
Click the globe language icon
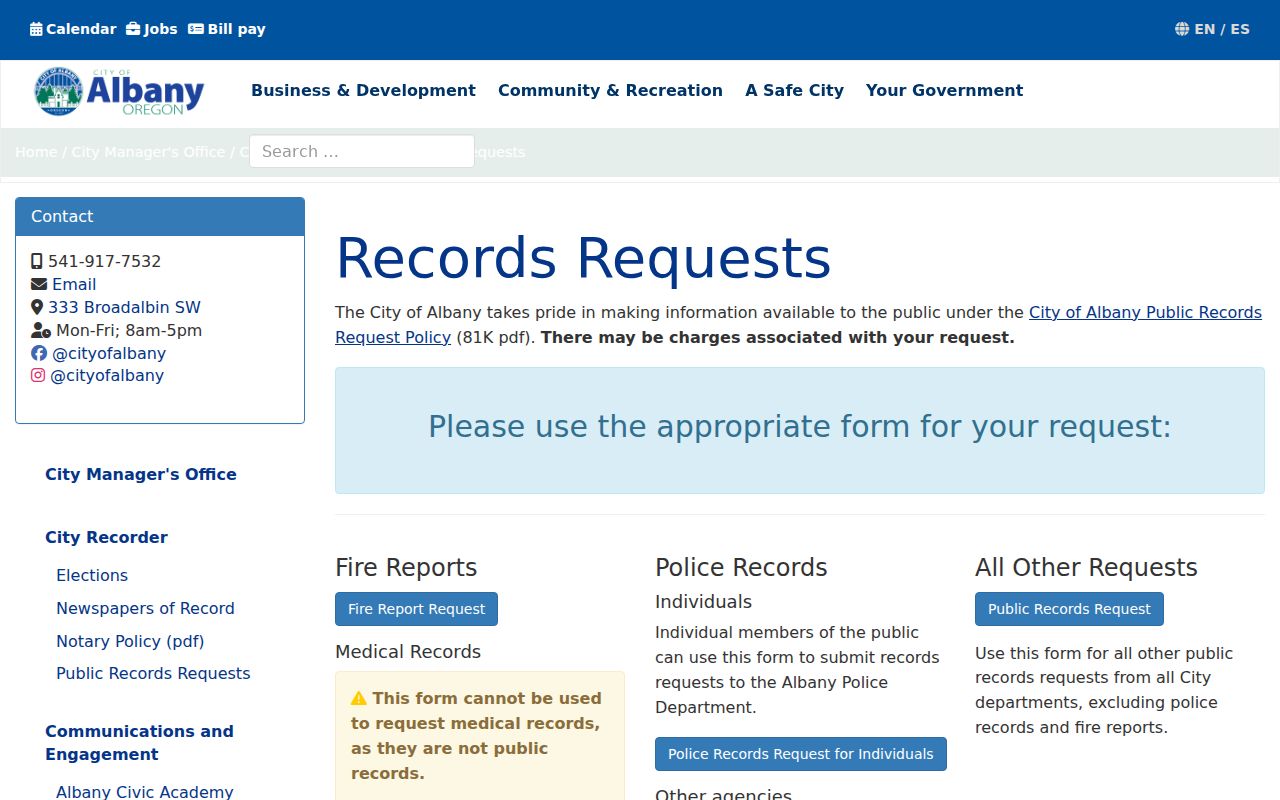click(x=1182, y=29)
